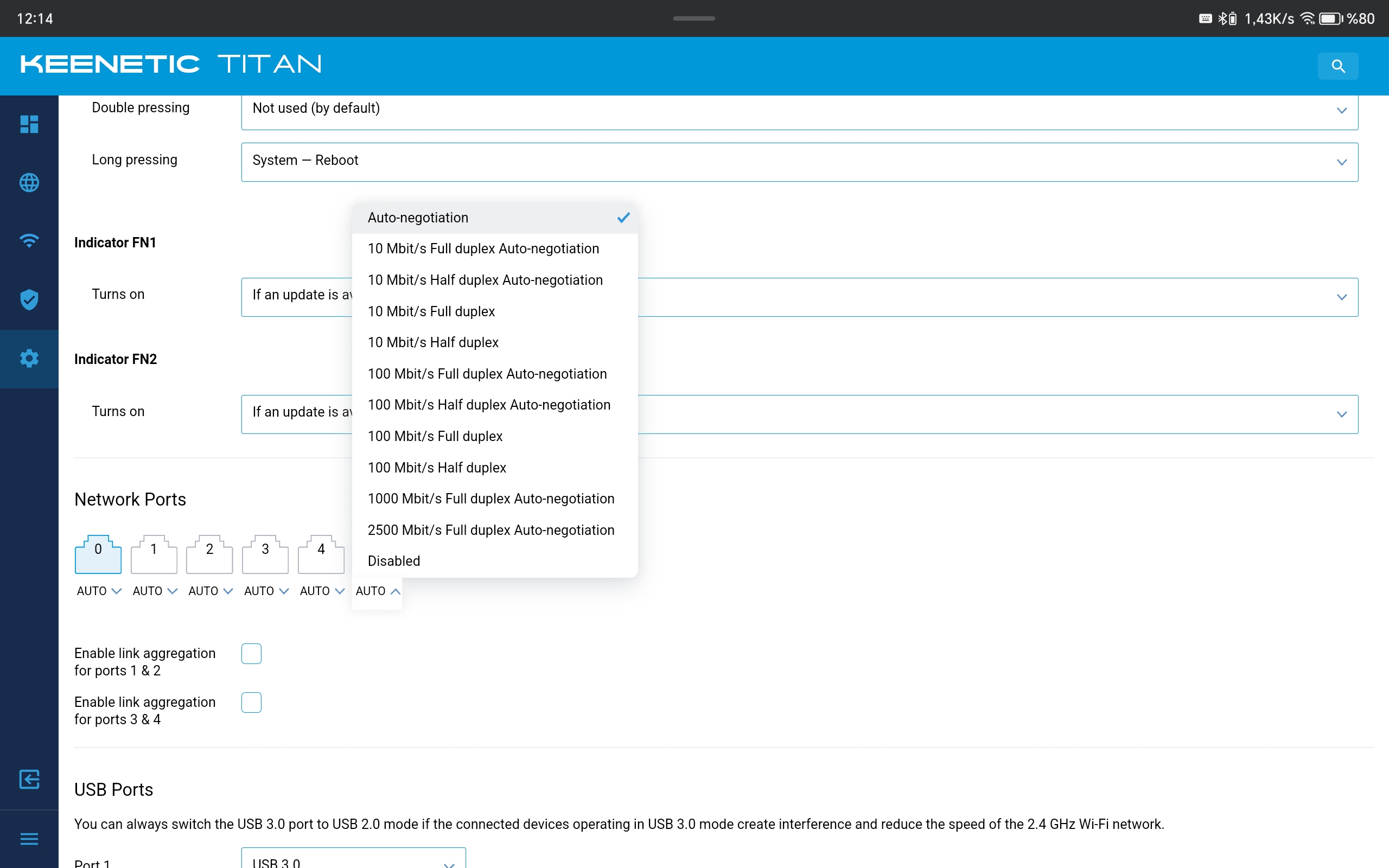Screen dimensions: 1389x868
Task: Choose 10 Mbit/s Full duplex Auto-negotiation
Action: tap(495, 248)
